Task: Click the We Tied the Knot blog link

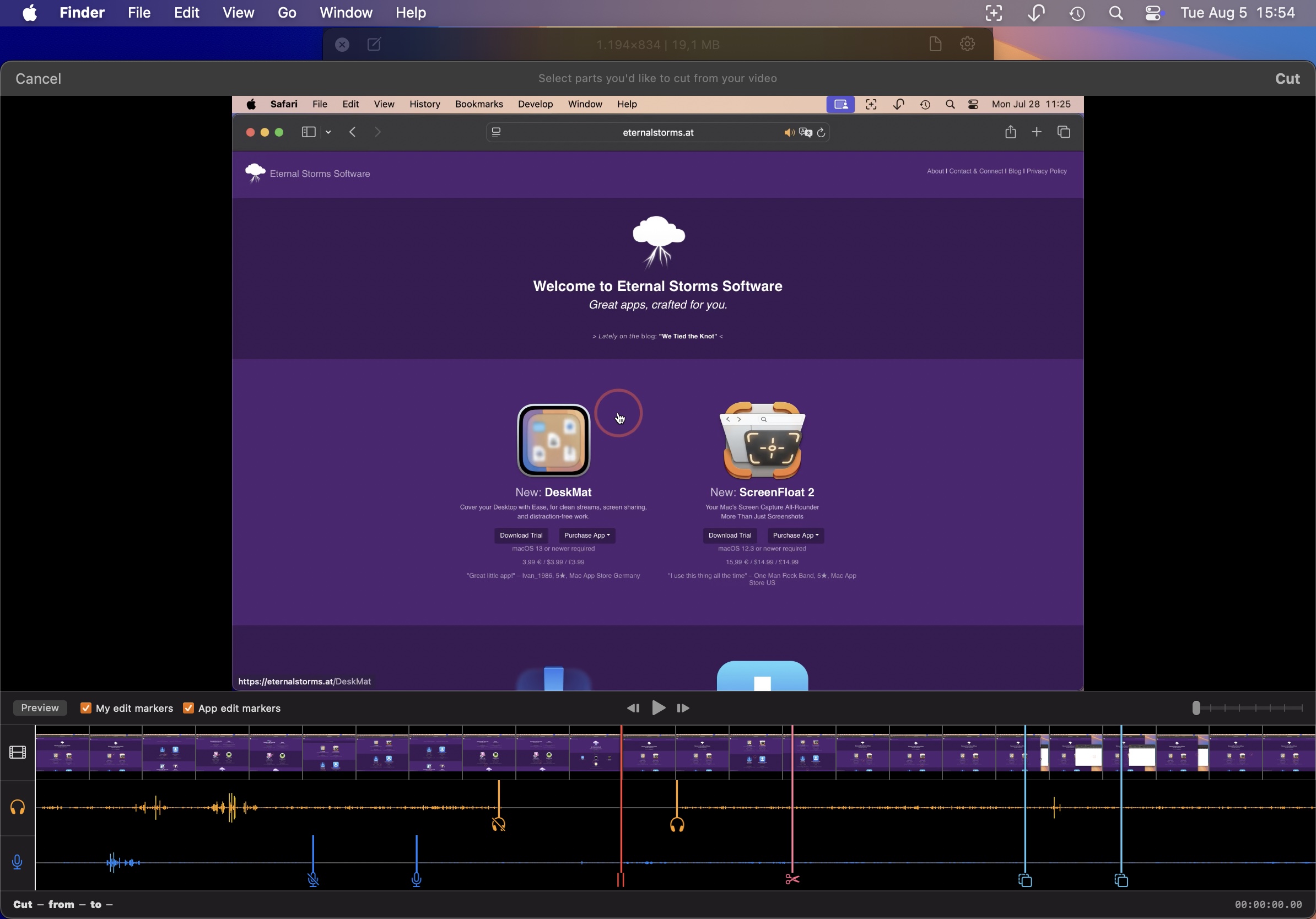Action: click(688, 336)
